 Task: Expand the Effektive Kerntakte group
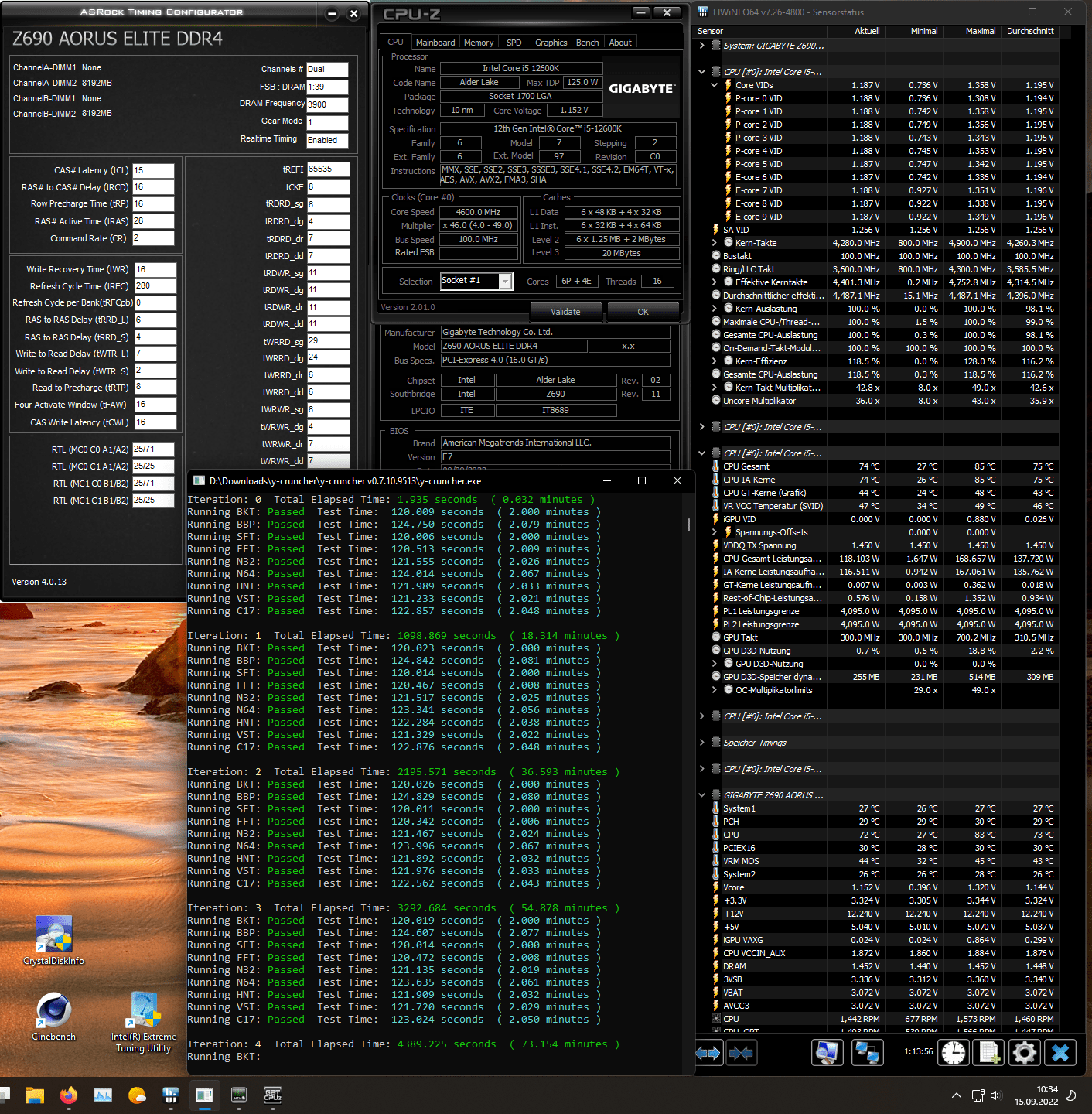(715, 282)
